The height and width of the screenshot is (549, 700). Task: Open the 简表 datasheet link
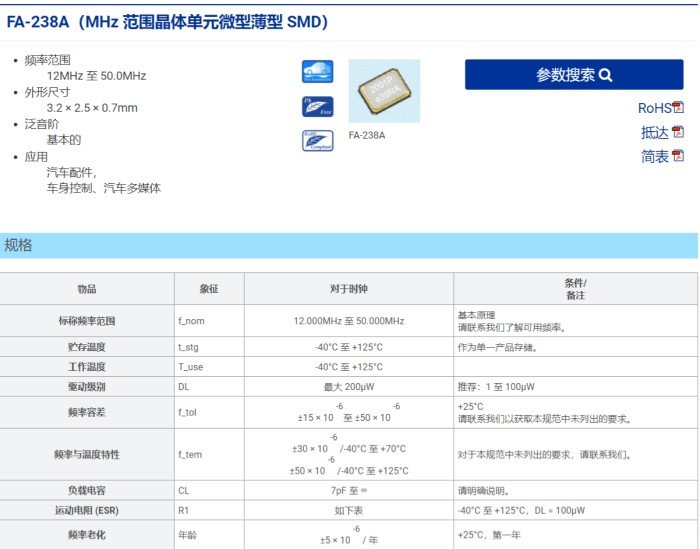pos(654,156)
